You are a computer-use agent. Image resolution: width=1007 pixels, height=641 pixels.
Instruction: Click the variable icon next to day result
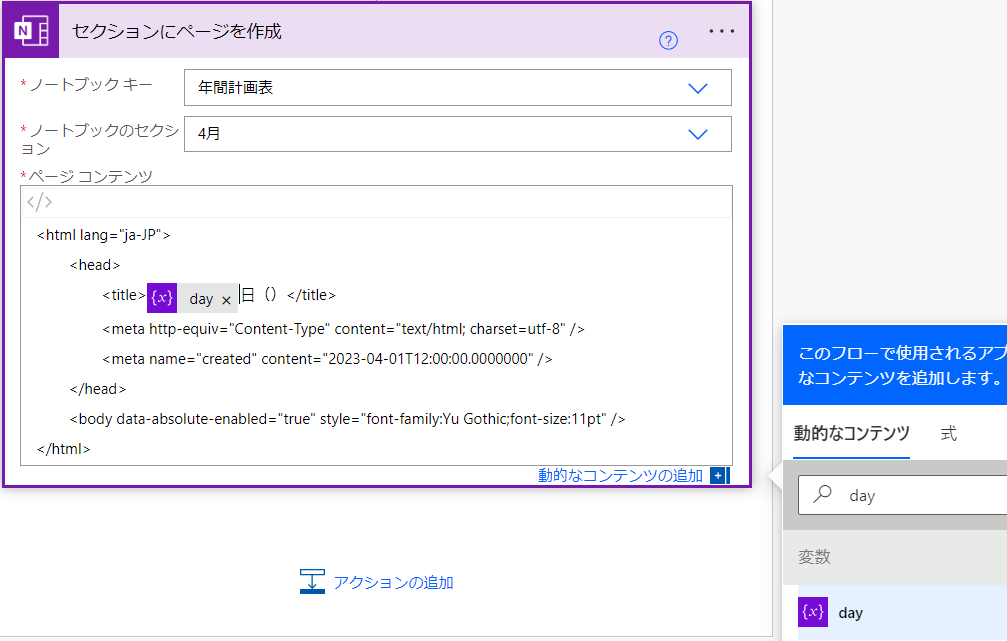[813, 612]
